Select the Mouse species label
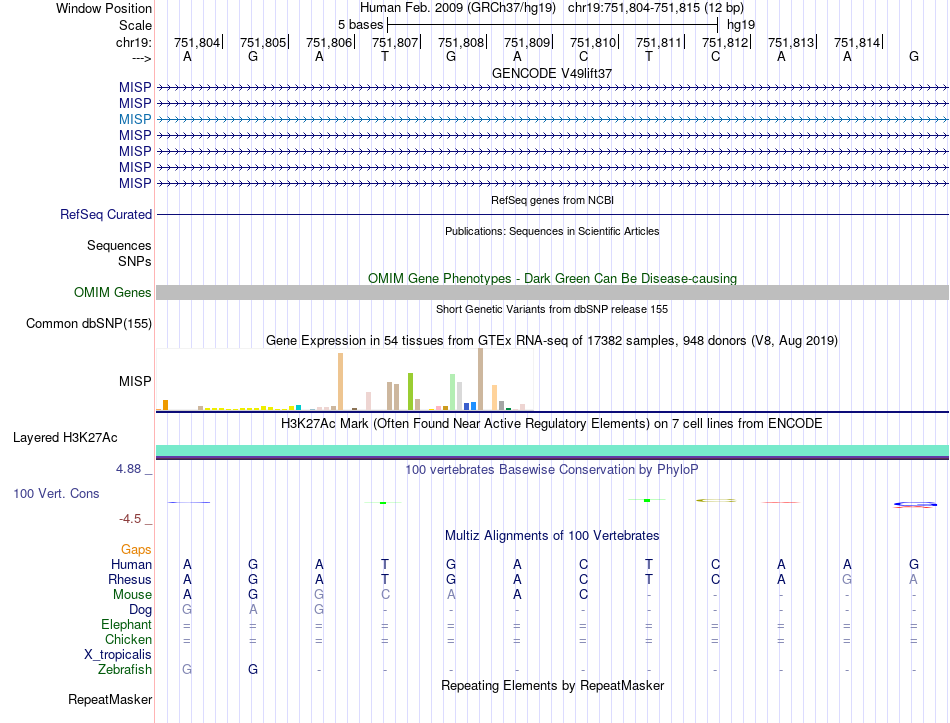Image resolution: width=950 pixels, height=723 pixels. (x=132, y=595)
